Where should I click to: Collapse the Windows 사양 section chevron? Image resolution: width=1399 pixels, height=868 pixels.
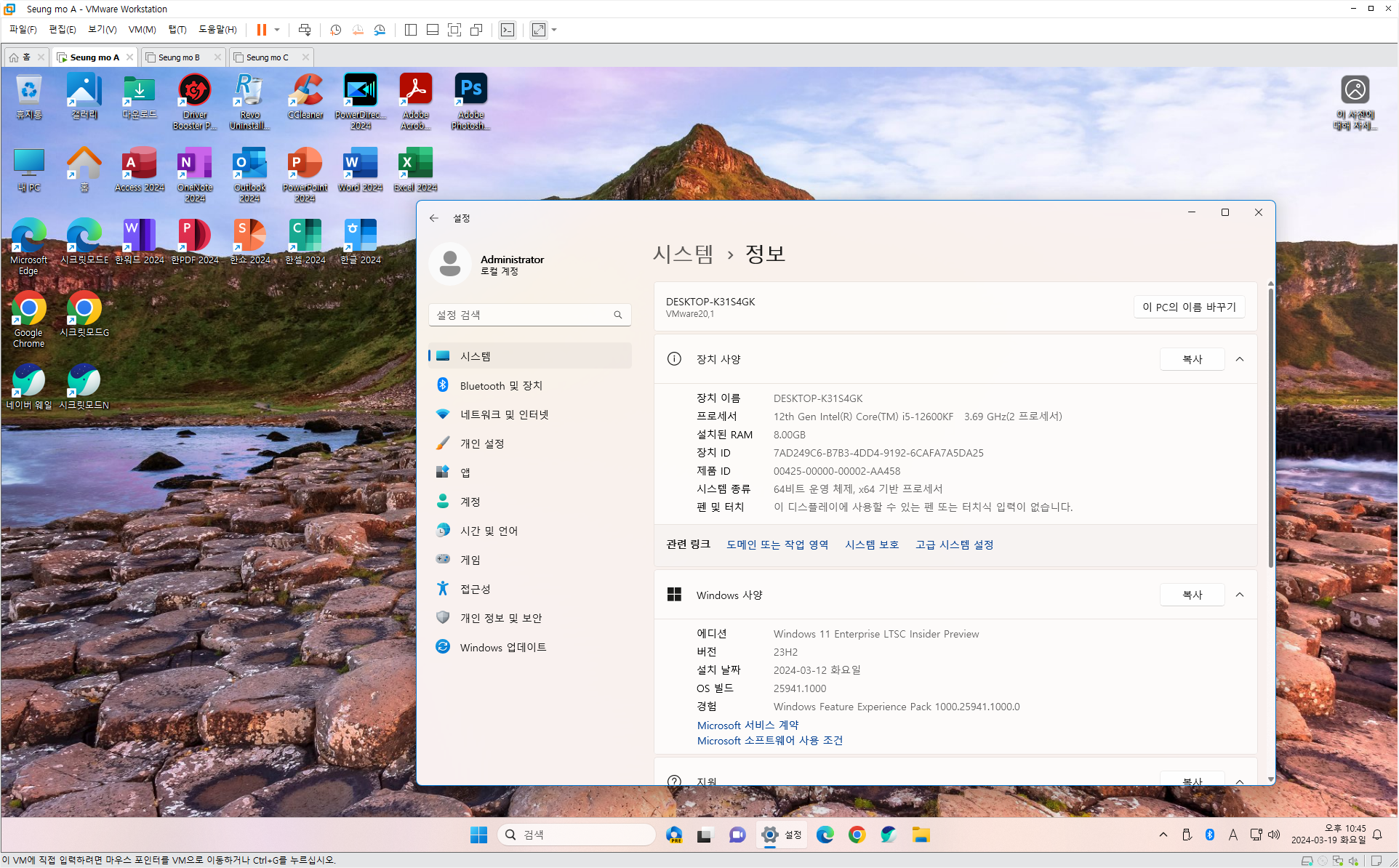(x=1240, y=595)
